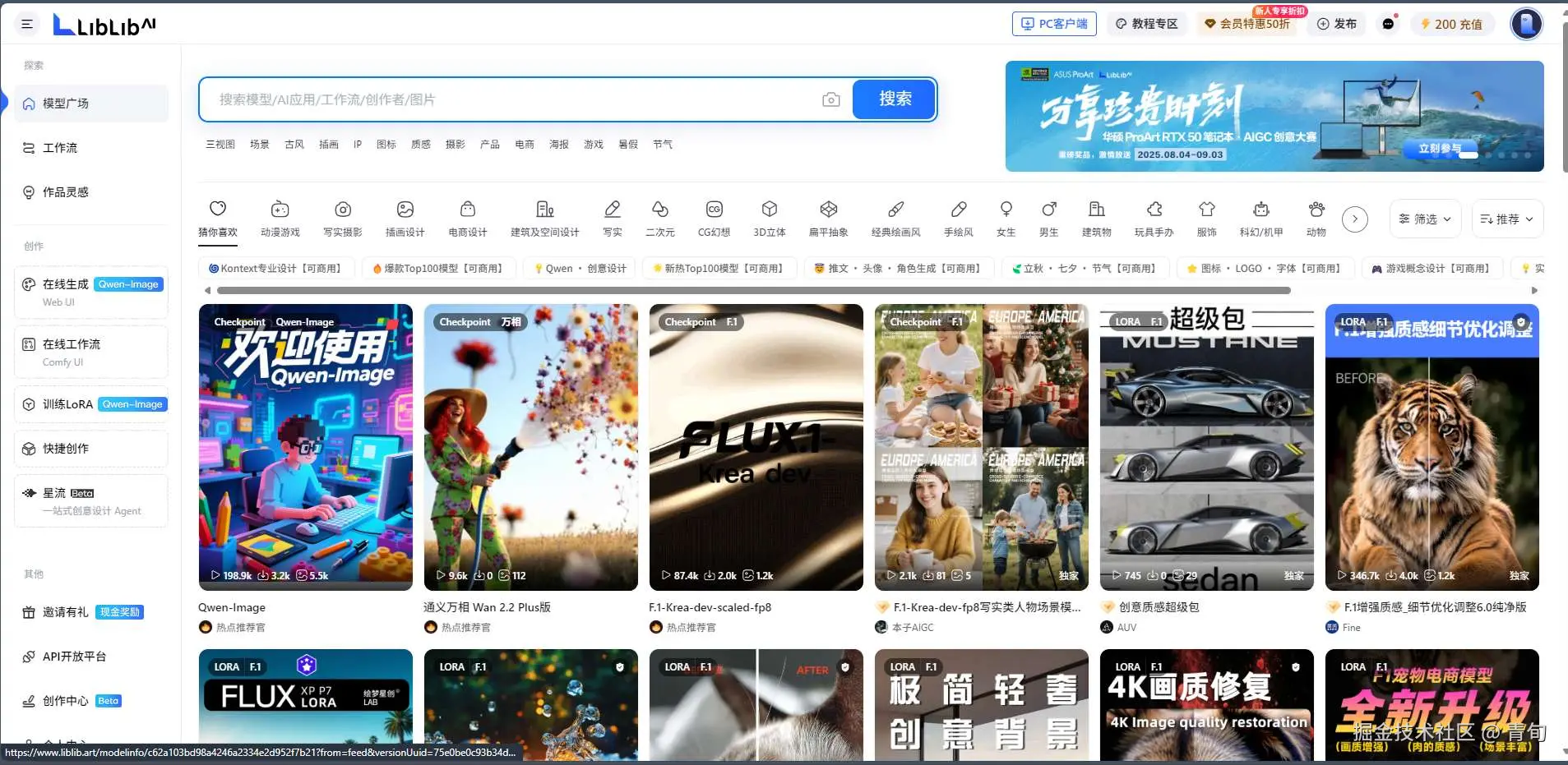Viewport: 1568px width, 765px height.
Task: Open the 推荐 sort dropdown
Action: tap(1507, 219)
